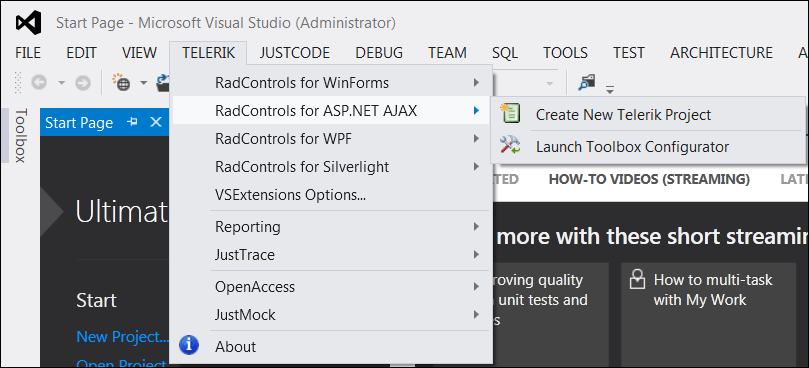
Task: Open the JUSTCODE menu
Action: pos(295,53)
